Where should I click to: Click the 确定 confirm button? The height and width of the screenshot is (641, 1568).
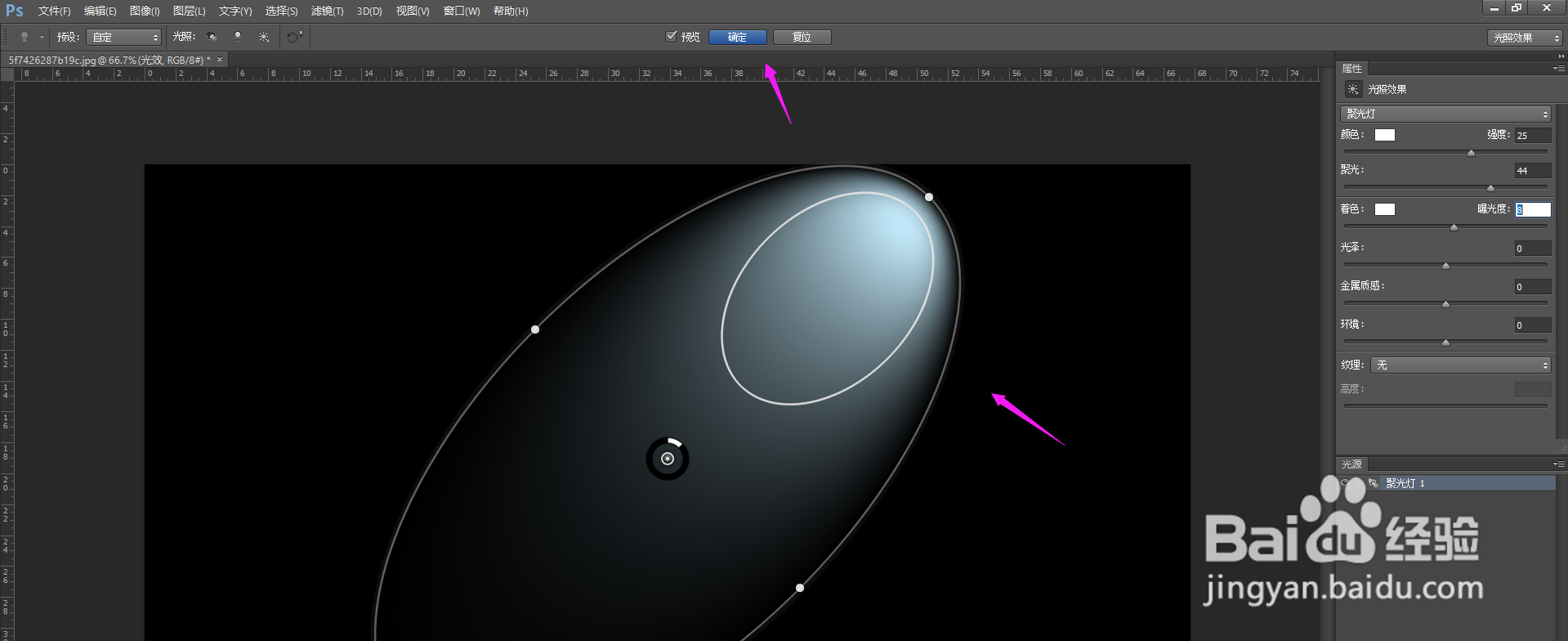click(737, 37)
